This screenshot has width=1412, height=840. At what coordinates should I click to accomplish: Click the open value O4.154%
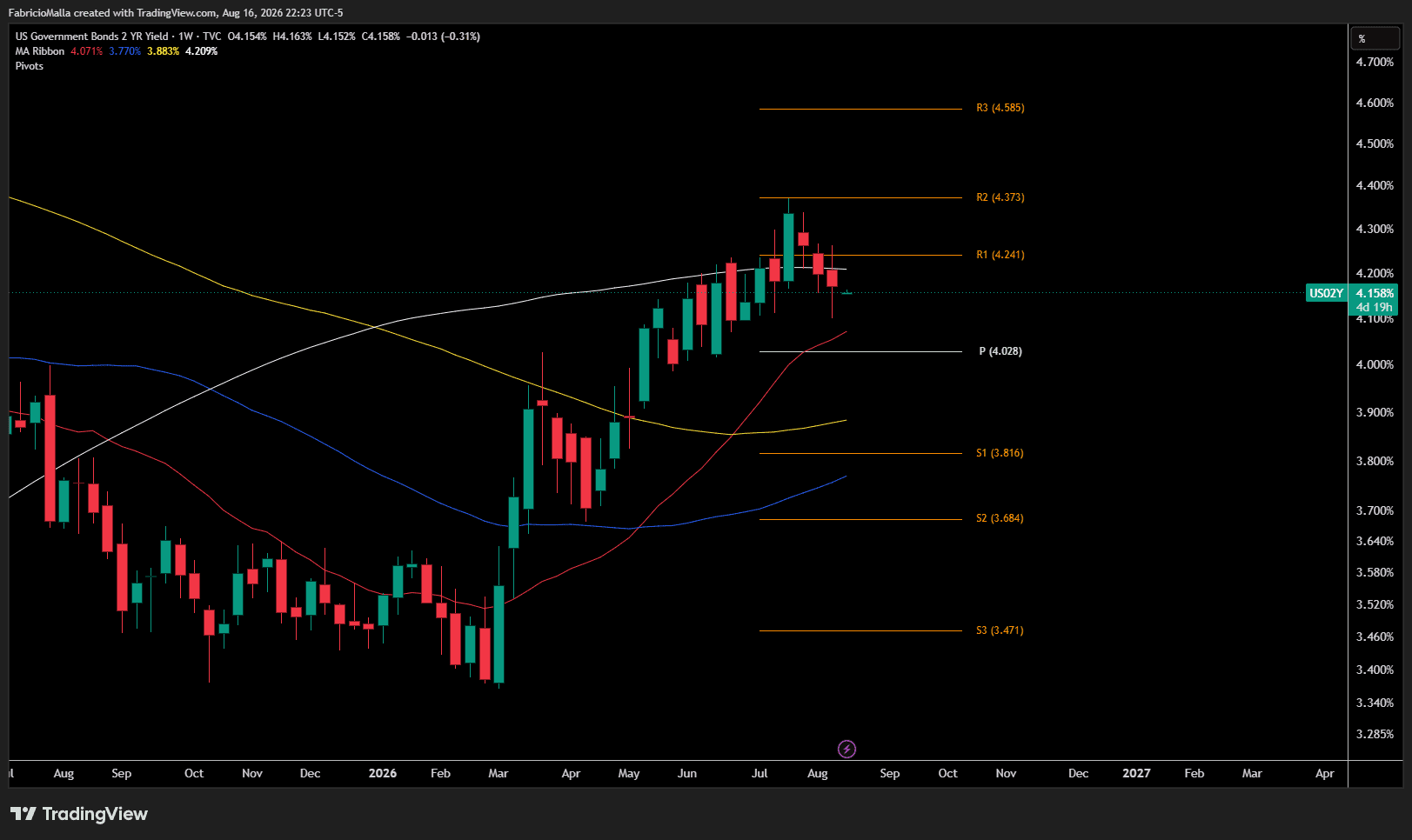(247, 37)
